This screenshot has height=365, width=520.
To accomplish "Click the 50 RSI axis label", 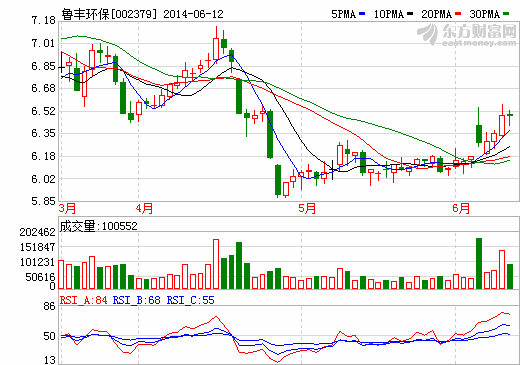I will [49, 336].
